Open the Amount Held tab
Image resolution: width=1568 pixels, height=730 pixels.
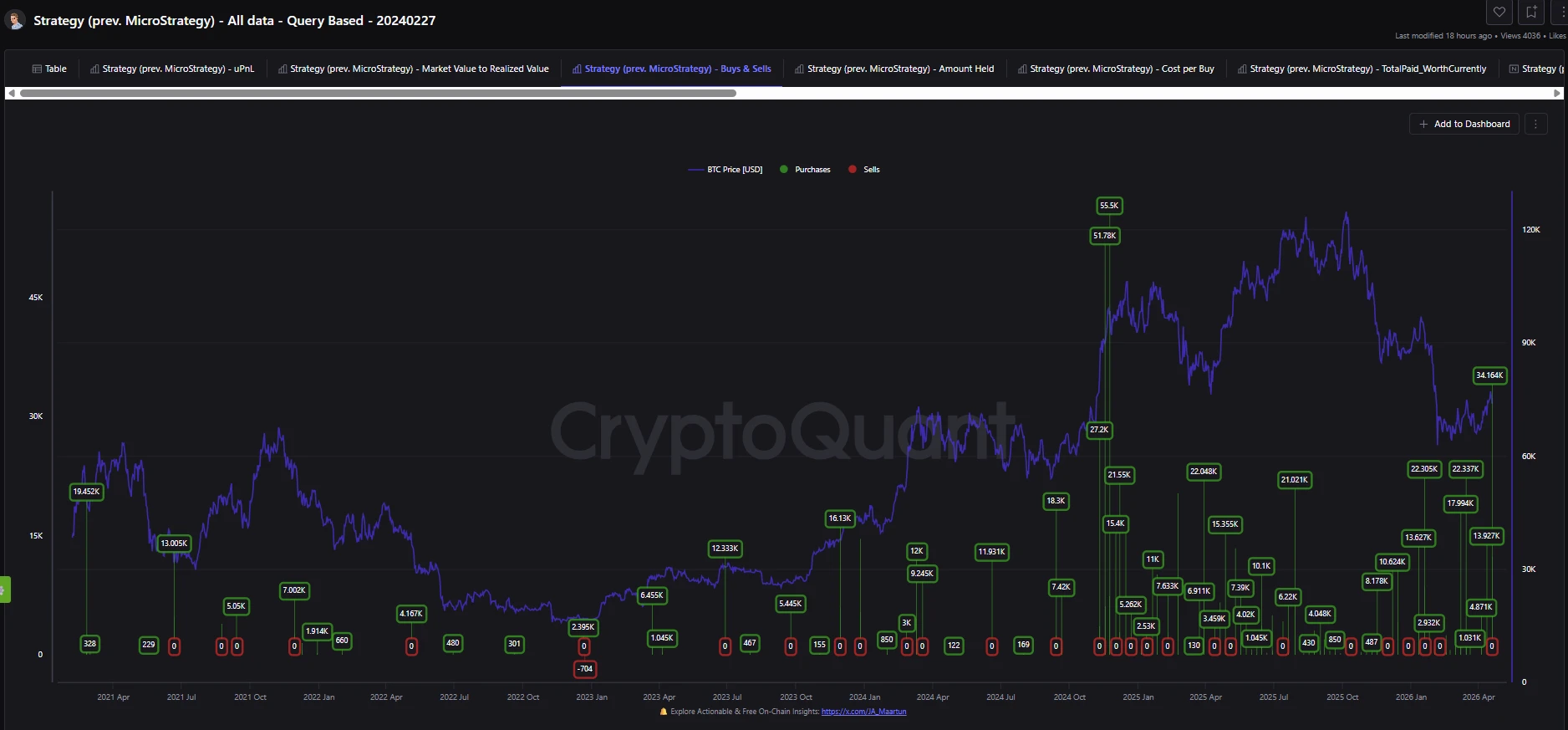pos(894,69)
